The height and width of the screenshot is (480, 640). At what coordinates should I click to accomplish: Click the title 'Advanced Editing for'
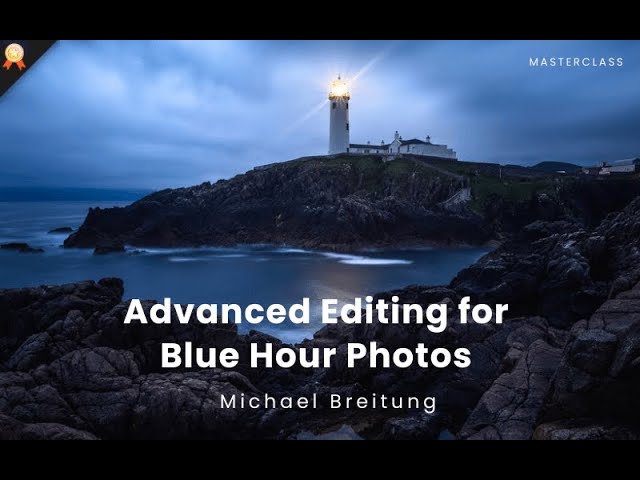coord(316,312)
